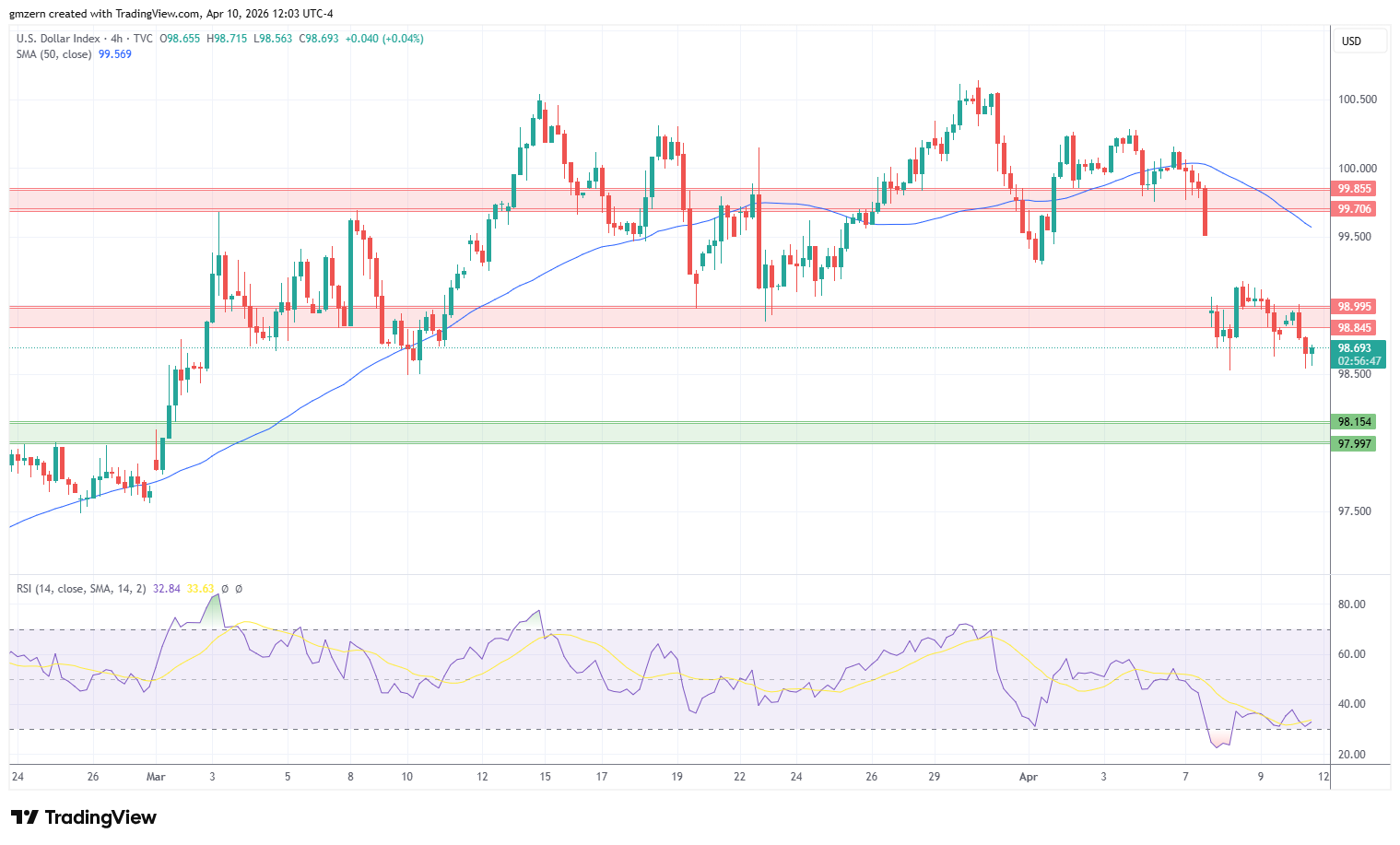Click the change value +0.040 (+0.04%)

point(383,39)
